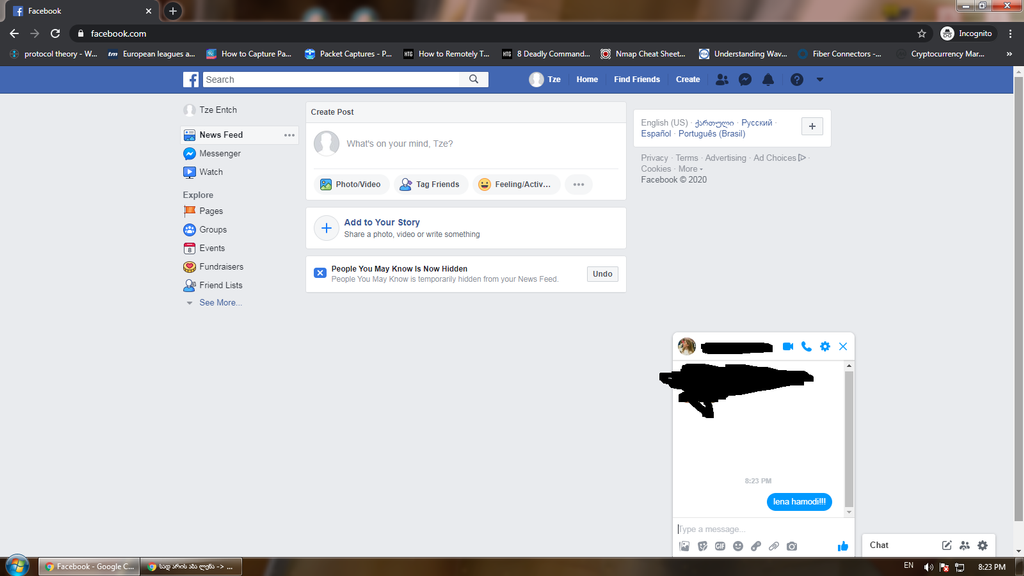Click the Feeling/Activity button
Viewport: 1024px width, 576px height.
515,184
